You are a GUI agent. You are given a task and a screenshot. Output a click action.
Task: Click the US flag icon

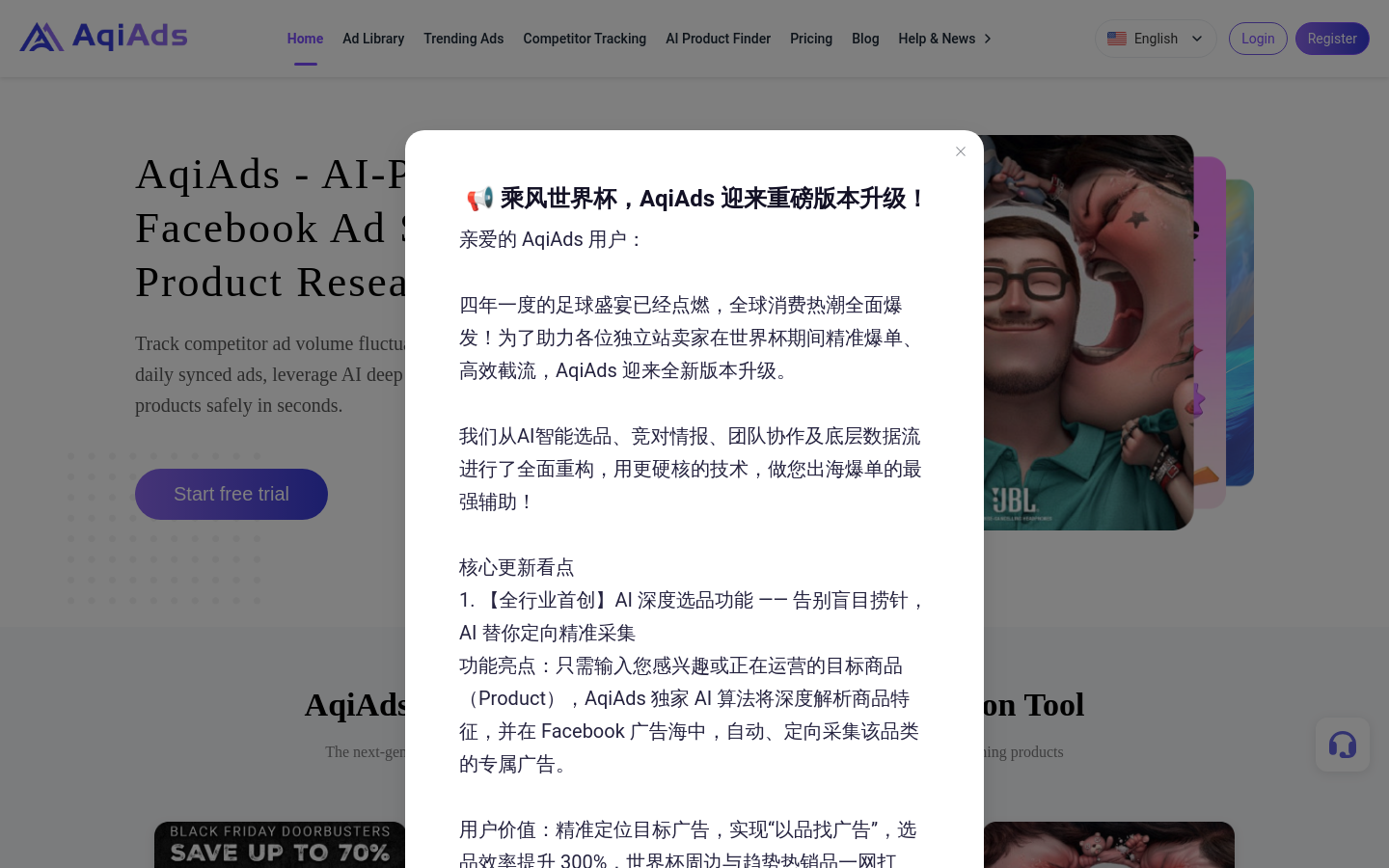(1117, 39)
